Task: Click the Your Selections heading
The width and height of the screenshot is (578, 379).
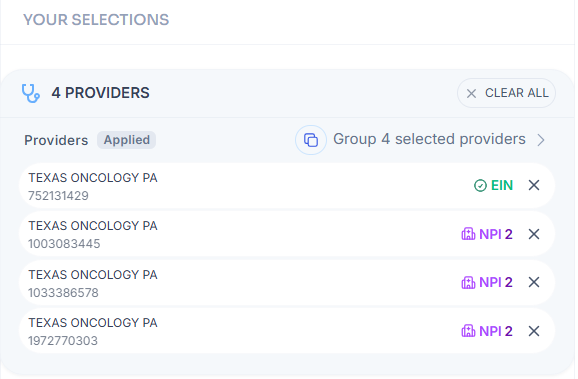Action: pyautogui.click(x=96, y=20)
